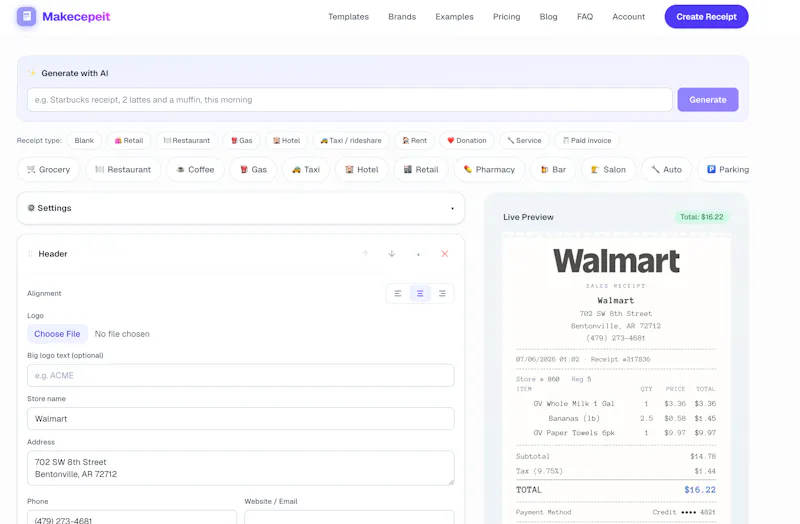
Task: Click the Generate with AI sparkle icon
Action: tap(32, 73)
